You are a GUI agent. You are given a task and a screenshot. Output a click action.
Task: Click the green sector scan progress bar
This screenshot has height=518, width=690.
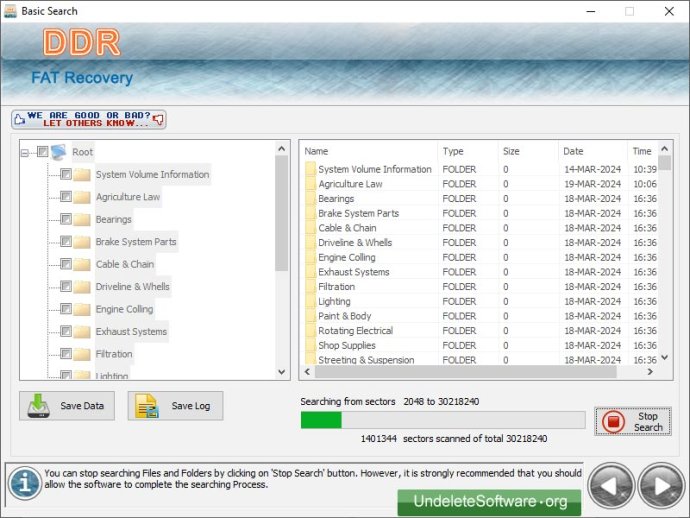pyautogui.click(x=443, y=420)
